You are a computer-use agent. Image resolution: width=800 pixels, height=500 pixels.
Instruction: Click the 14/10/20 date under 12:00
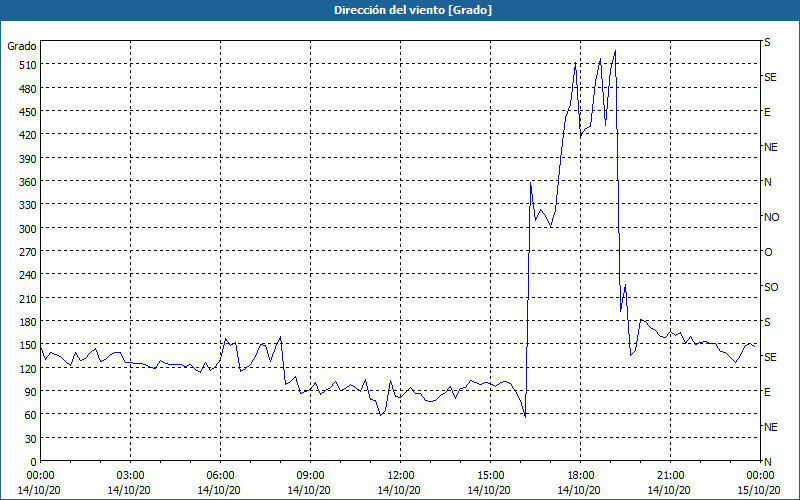tap(399, 490)
